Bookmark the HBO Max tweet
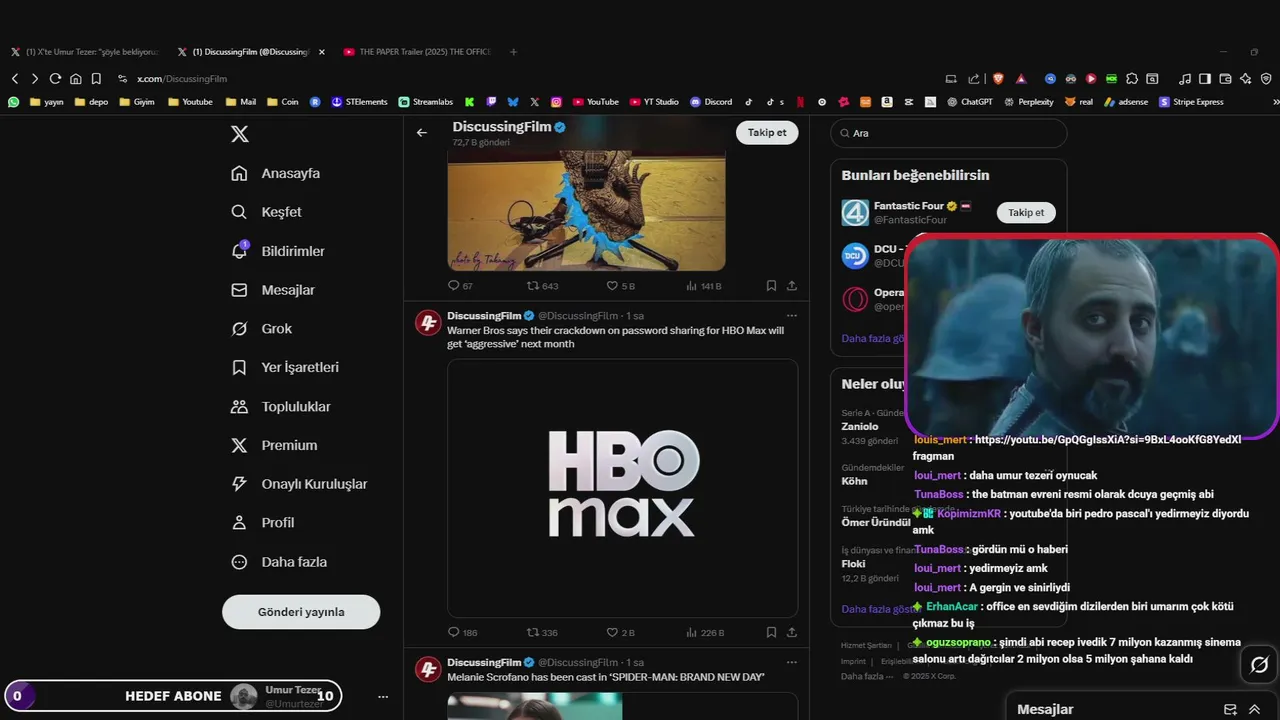The width and height of the screenshot is (1280, 720). (x=771, y=632)
